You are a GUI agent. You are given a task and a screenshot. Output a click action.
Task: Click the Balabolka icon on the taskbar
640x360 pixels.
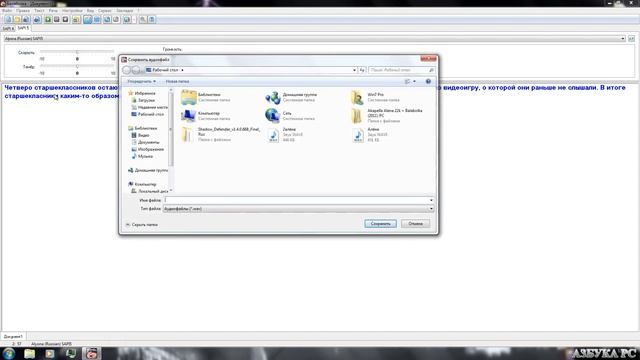(x=91, y=353)
